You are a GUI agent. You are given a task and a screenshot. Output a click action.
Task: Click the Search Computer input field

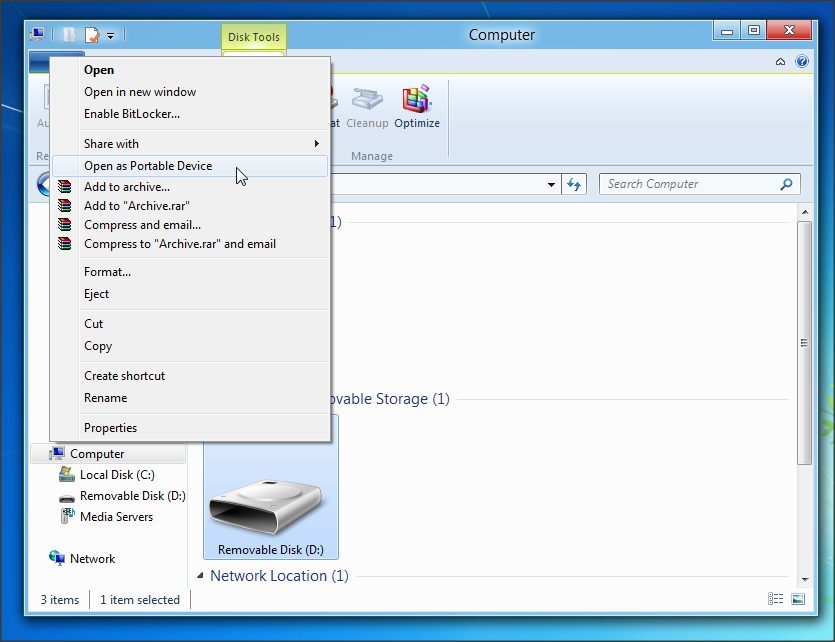(688, 184)
